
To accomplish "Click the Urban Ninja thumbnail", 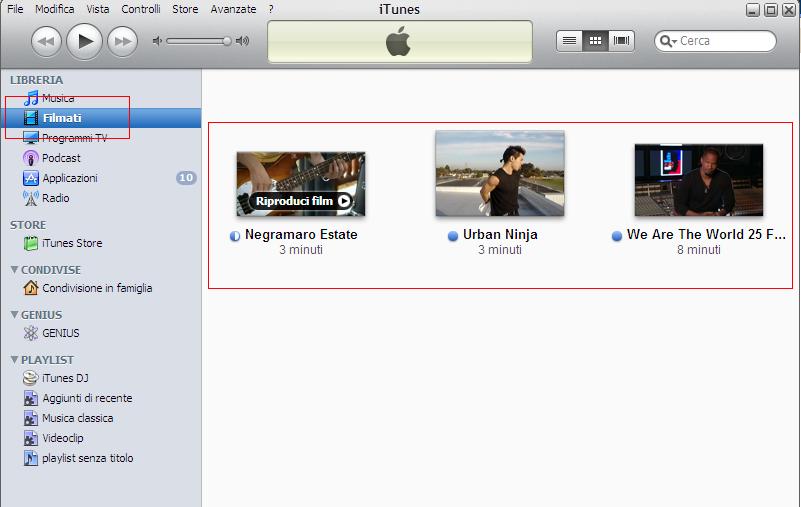I will click(500, 173).
